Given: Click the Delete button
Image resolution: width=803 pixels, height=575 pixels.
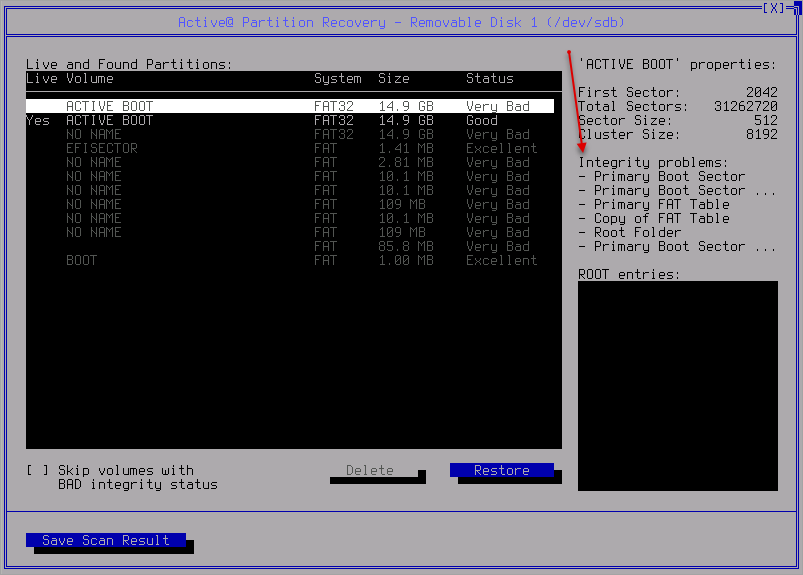Looking at the screenshot, I should [x=370, y=470].
